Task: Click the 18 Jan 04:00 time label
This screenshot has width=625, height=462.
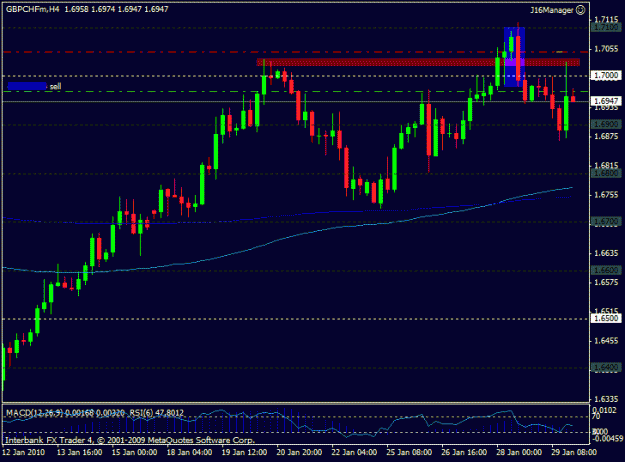Action: [x=189, y=452]
